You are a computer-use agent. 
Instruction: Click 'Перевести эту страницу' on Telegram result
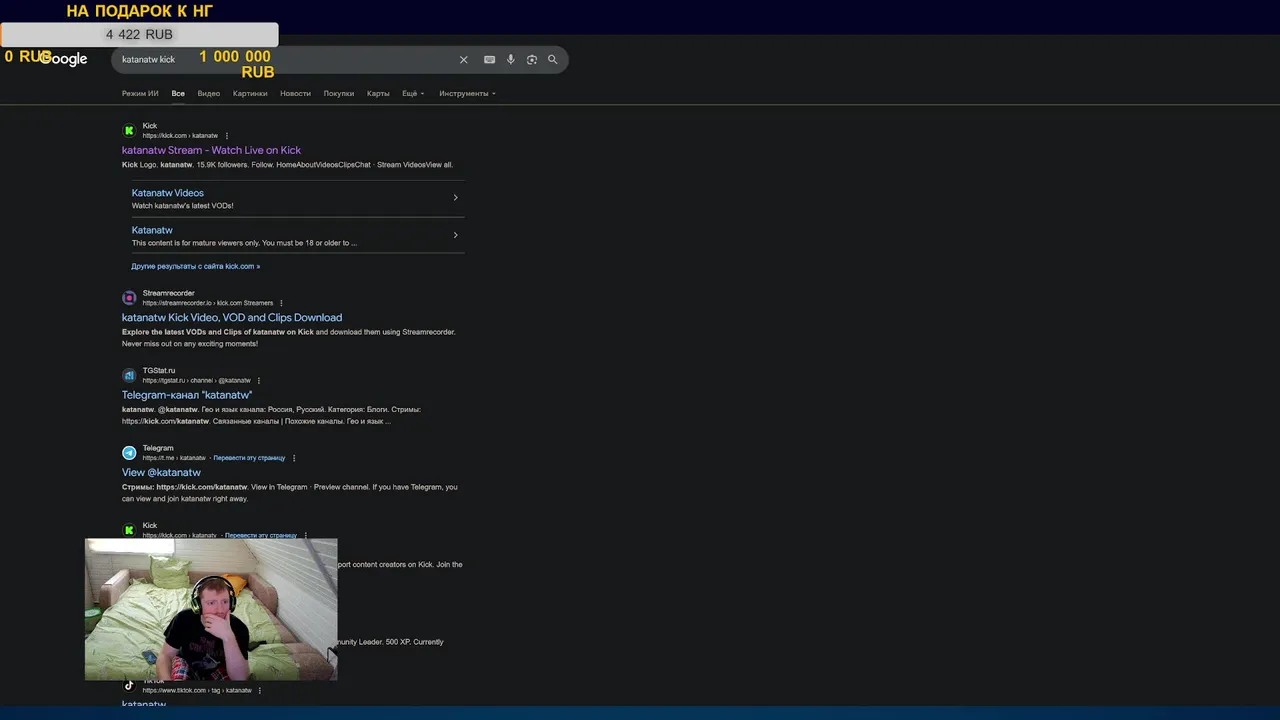pos(249,458)
